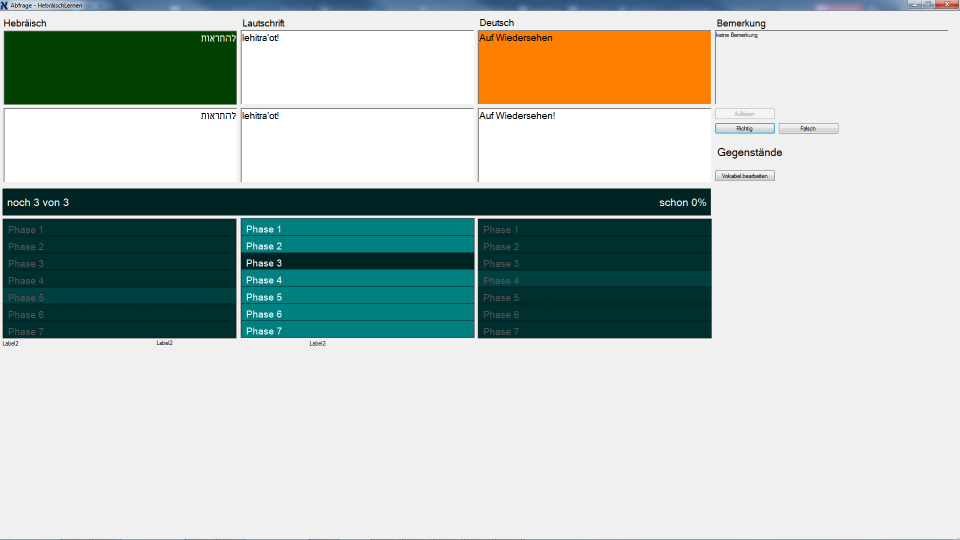The image size is (960, 540).
Task: Select Phase 5 in the middle list
Action: click(x=357, y=297)
